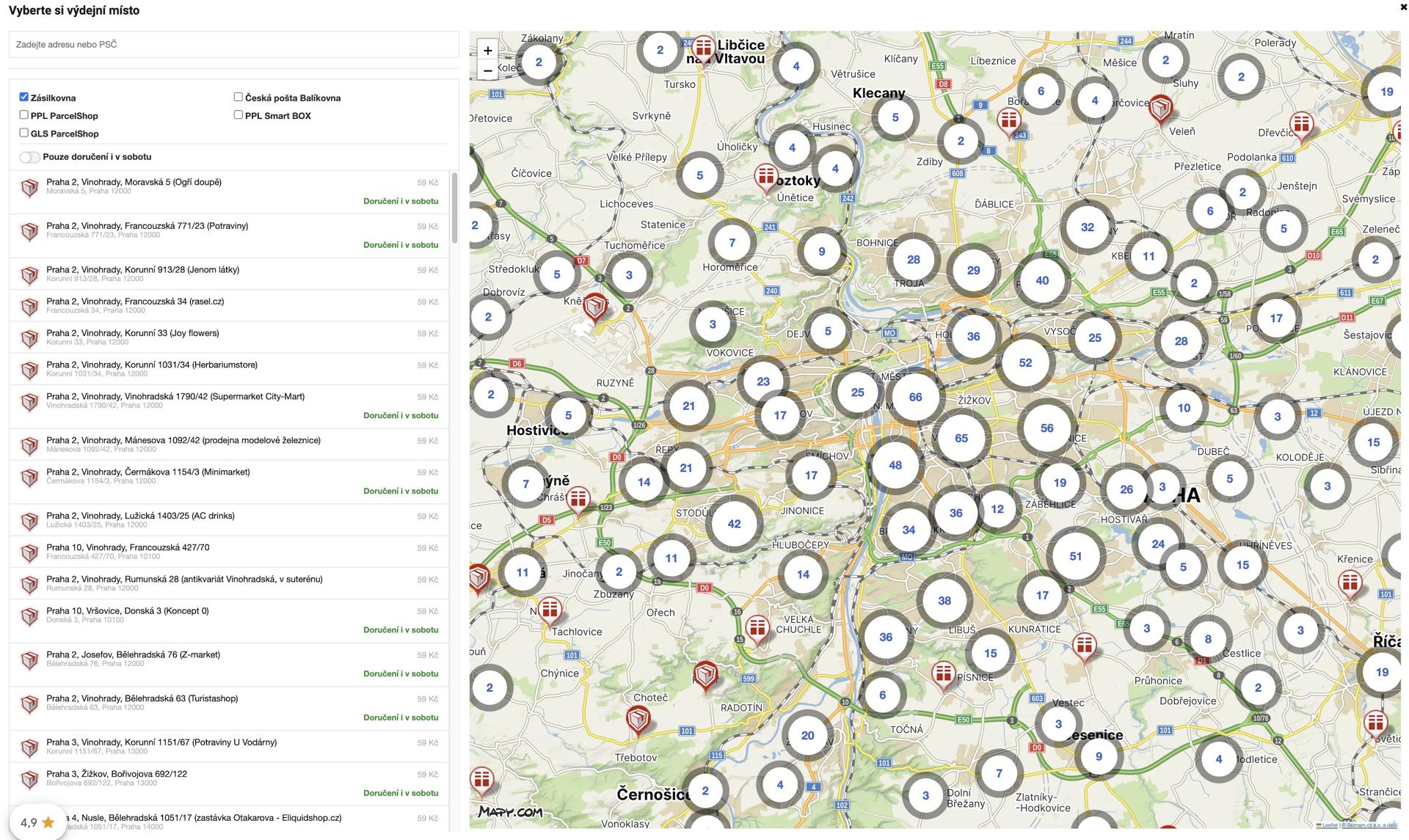Zoom in the map with plus button
This screenshot has height=840, width=1409.
click(487, 51)
